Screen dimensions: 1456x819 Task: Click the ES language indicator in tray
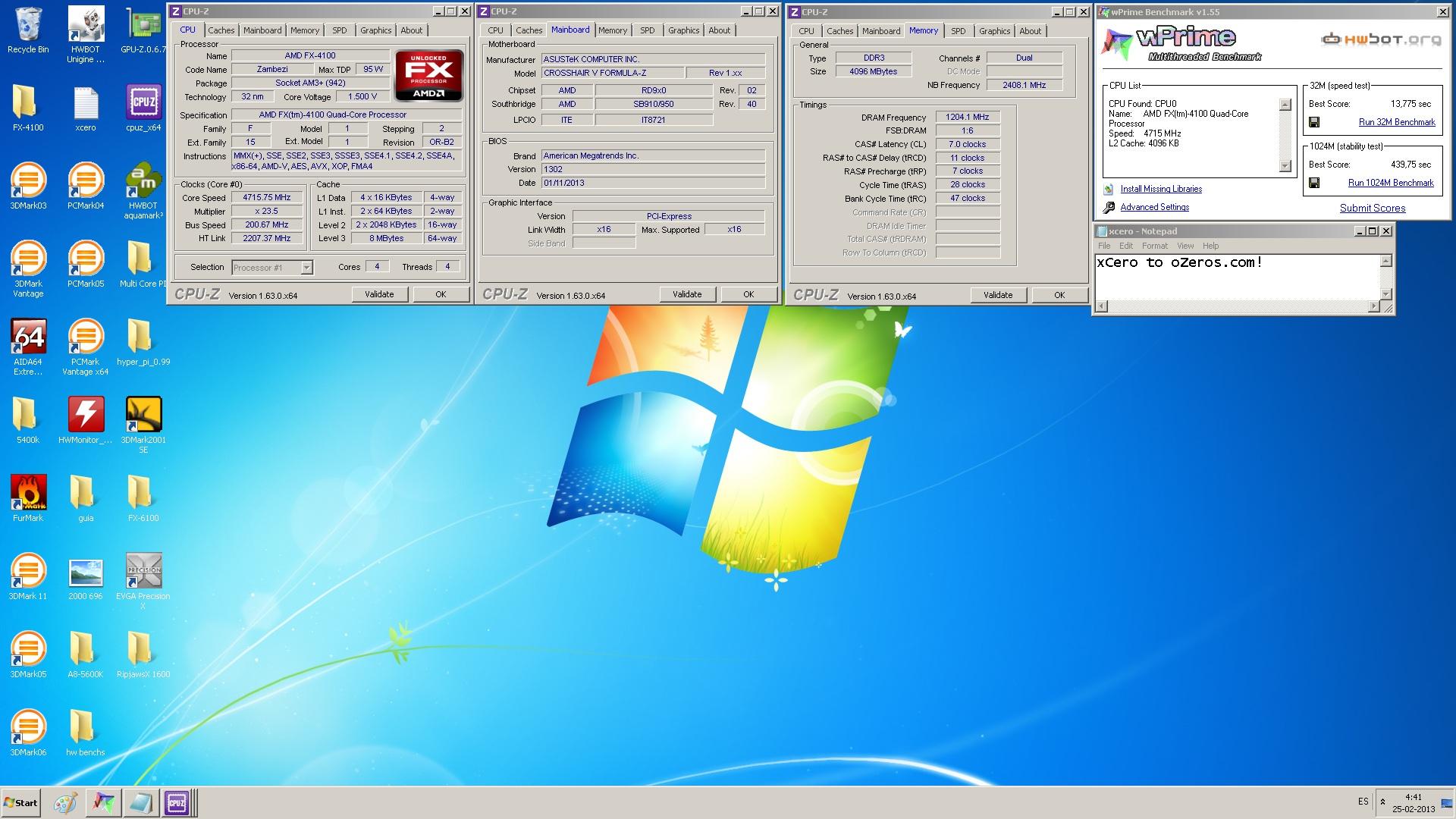click(1363, 802)
